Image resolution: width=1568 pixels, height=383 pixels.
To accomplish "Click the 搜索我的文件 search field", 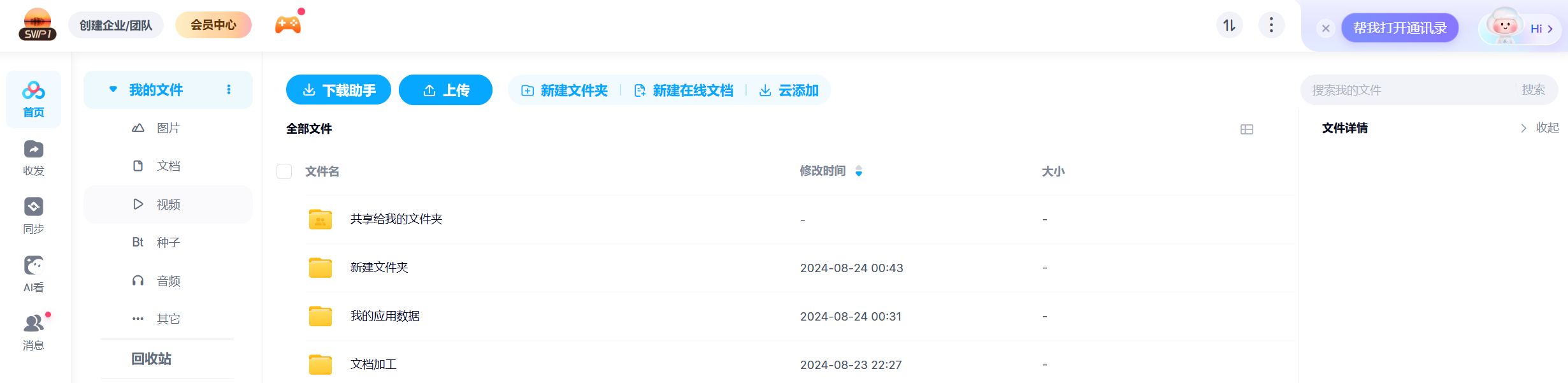I will [x=1408, y=90].
